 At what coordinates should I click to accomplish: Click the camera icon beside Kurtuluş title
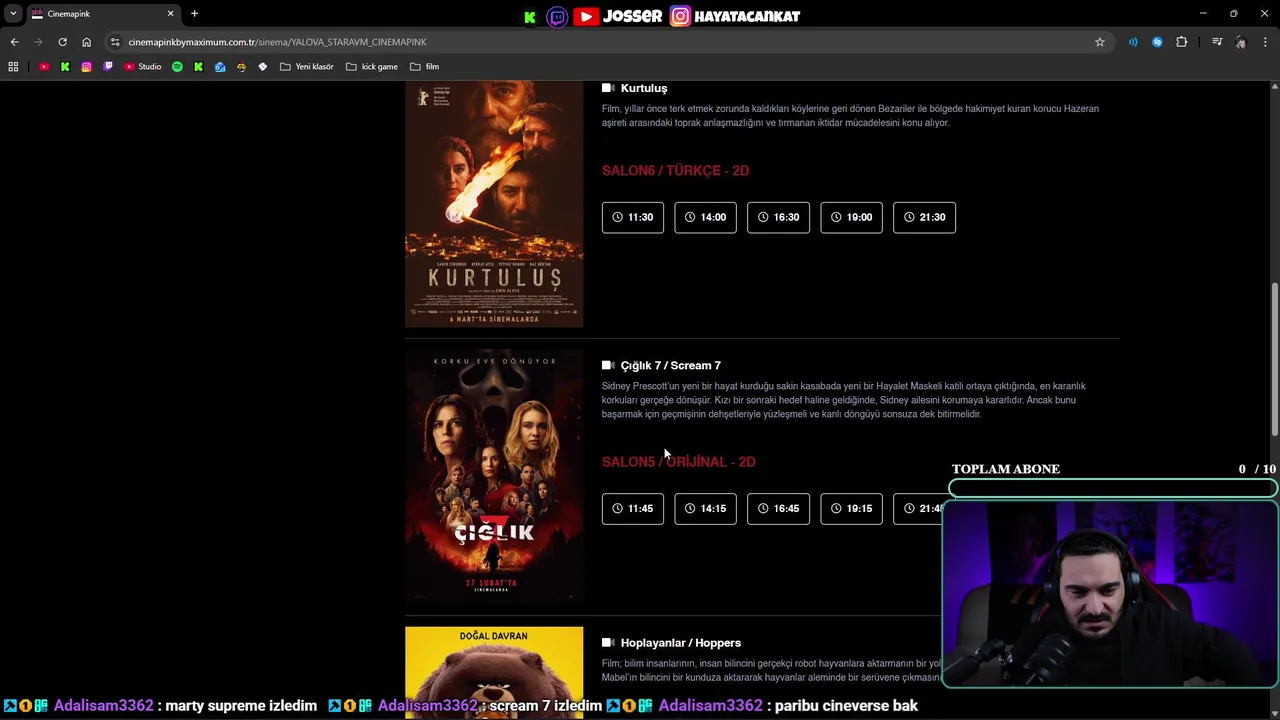(x=608, y=88)
